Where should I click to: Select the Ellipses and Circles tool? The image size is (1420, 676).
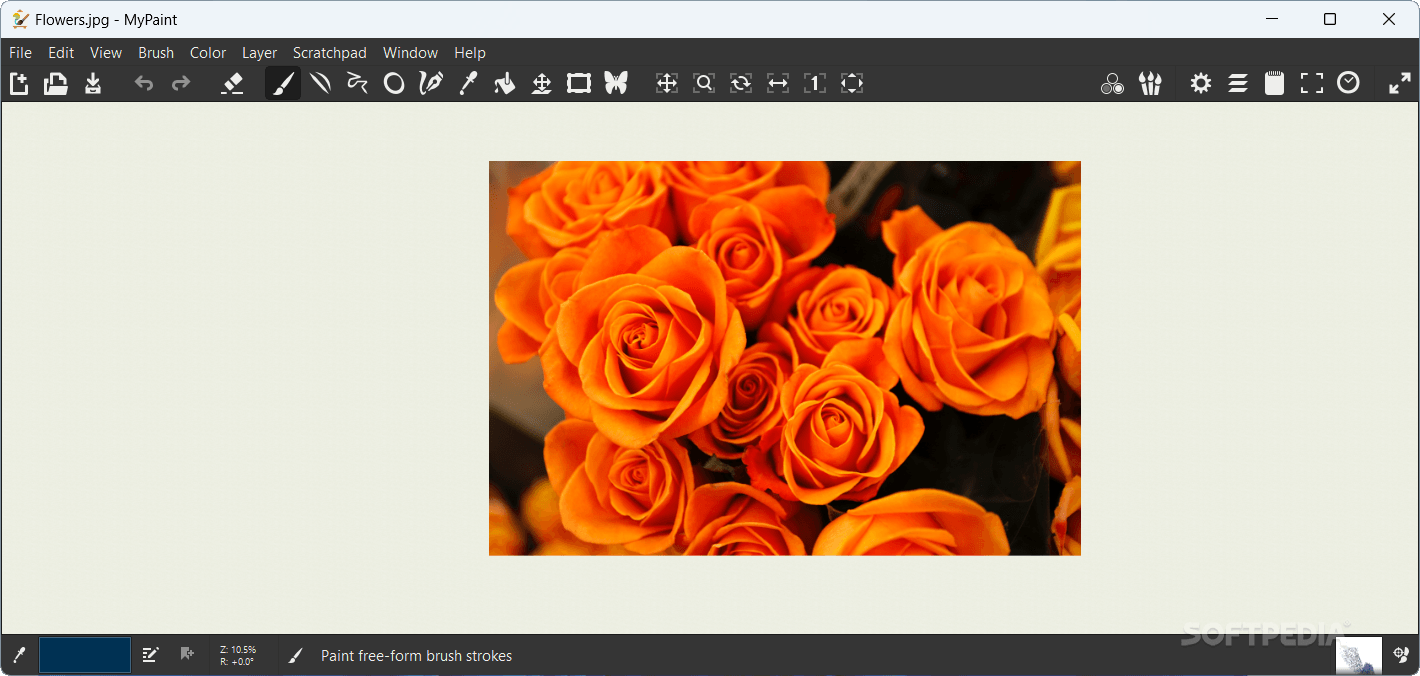[x=394, y=83]
